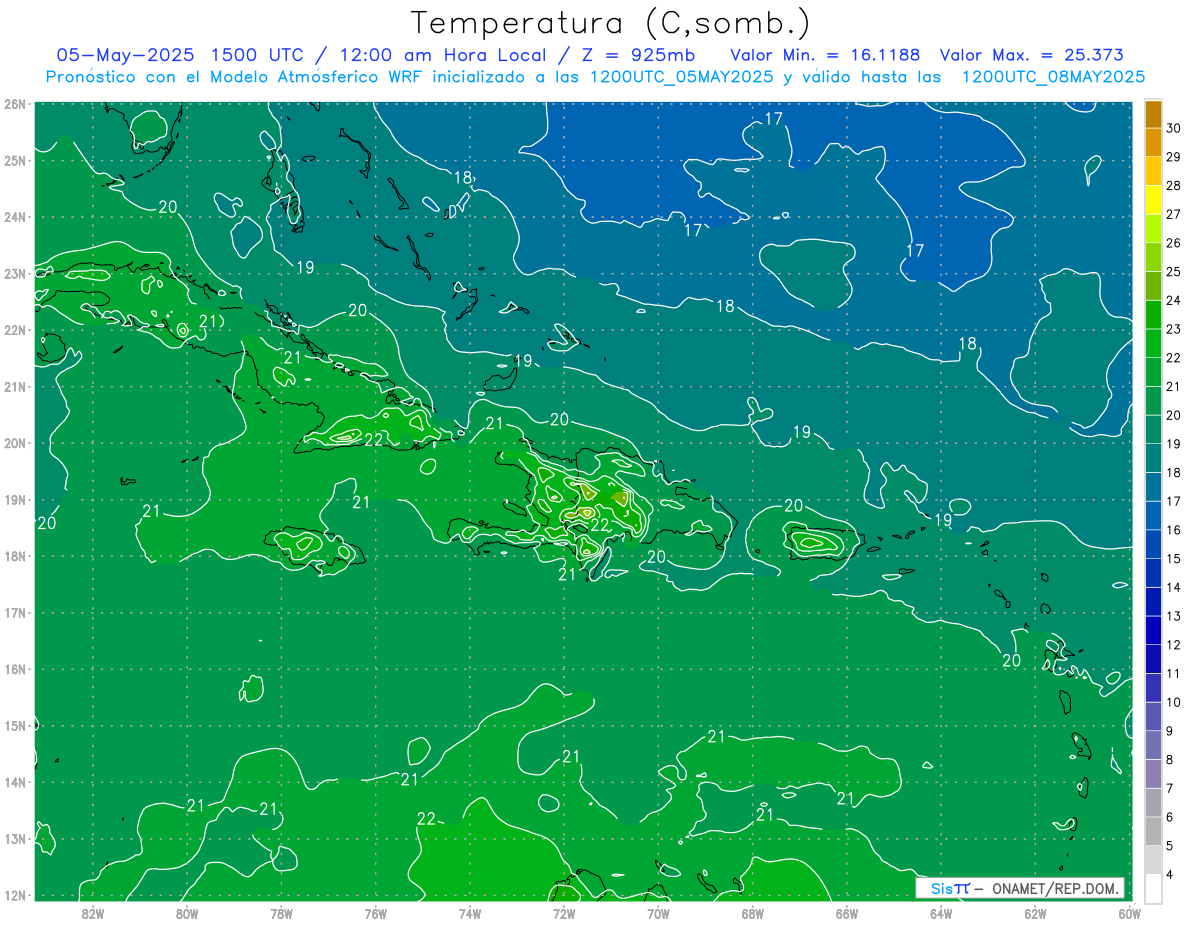1200x927 pixels.
Task: Click the 64W longitude axis label
Action: click(941, 913)
